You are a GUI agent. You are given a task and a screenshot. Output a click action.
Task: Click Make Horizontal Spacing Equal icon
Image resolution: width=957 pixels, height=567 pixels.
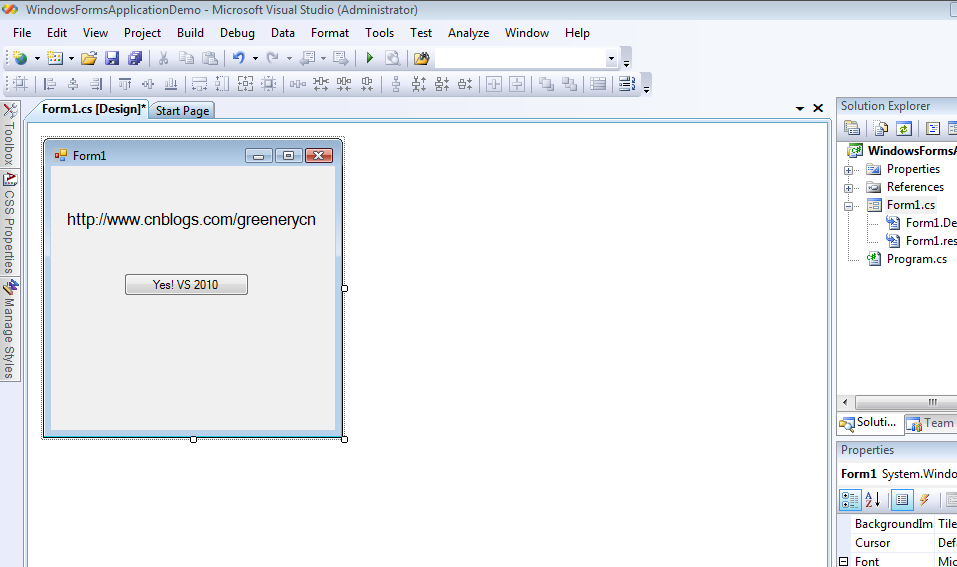[x=298, y=84]
